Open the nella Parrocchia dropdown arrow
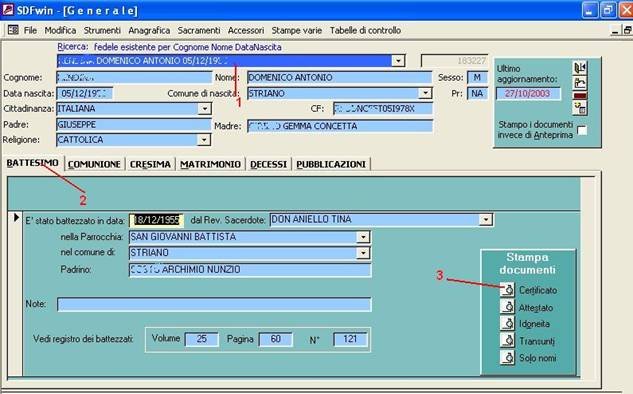The image size is (633, 394). (363, 237)
